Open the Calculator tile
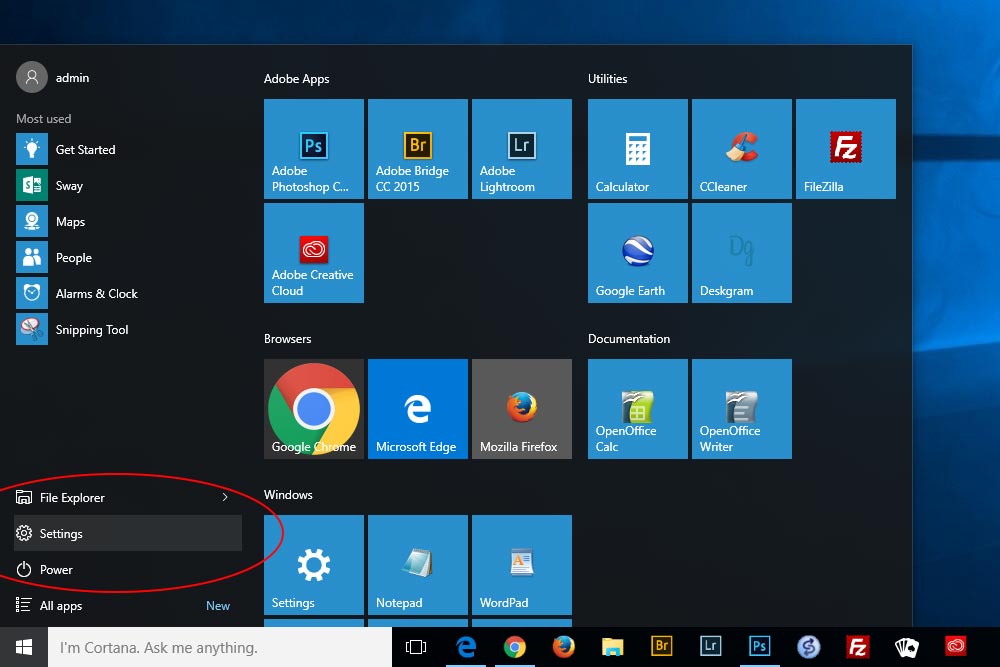 tap(637, 148)
